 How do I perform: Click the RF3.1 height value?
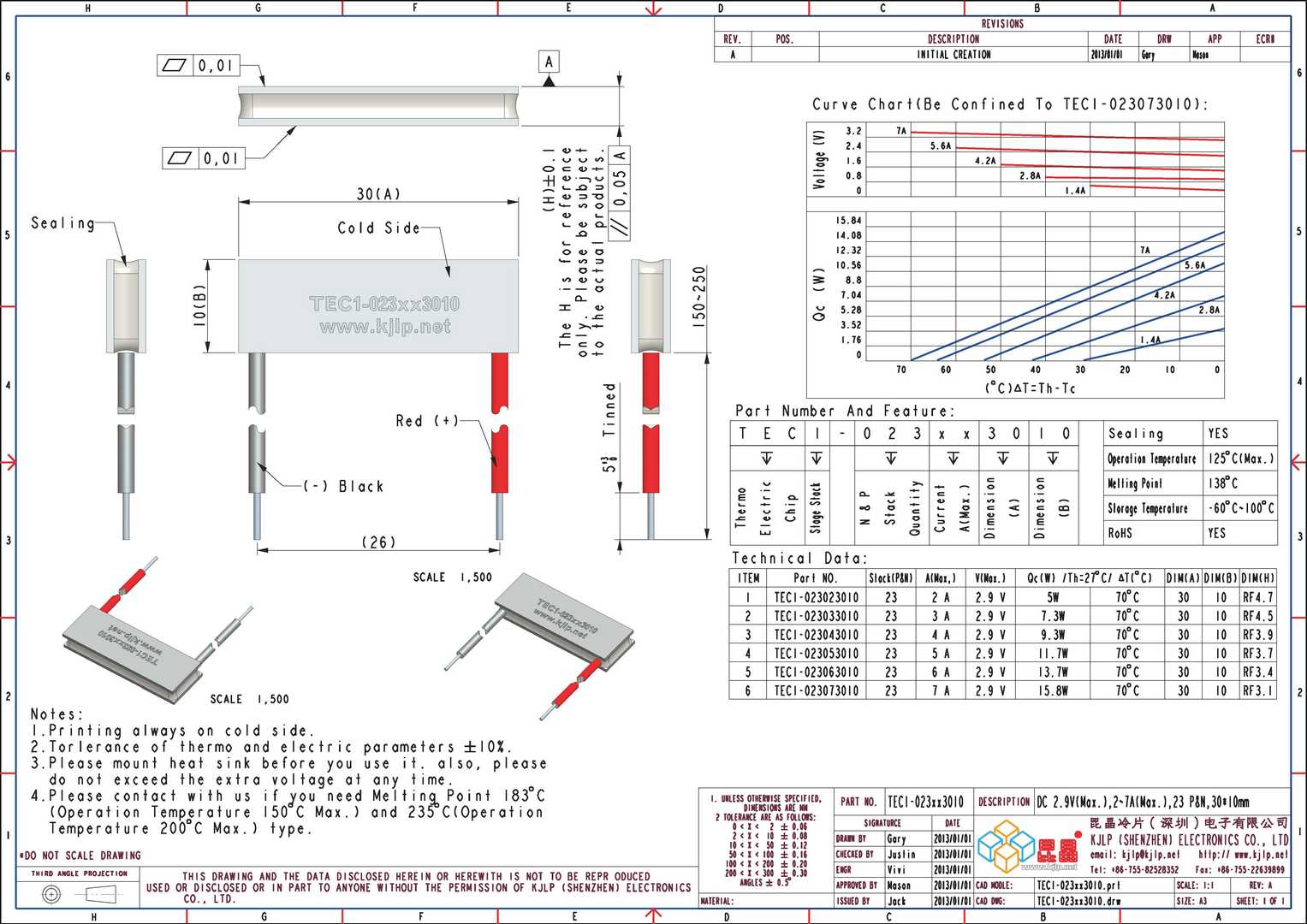[1258, 690]
